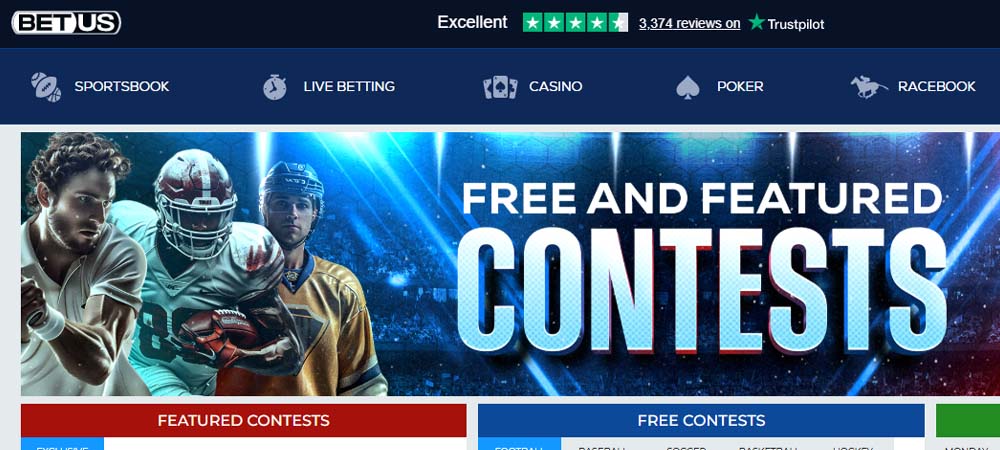Open the Sportsbook menu item
Screen dimensions: 1000x450
pos(122,87)
